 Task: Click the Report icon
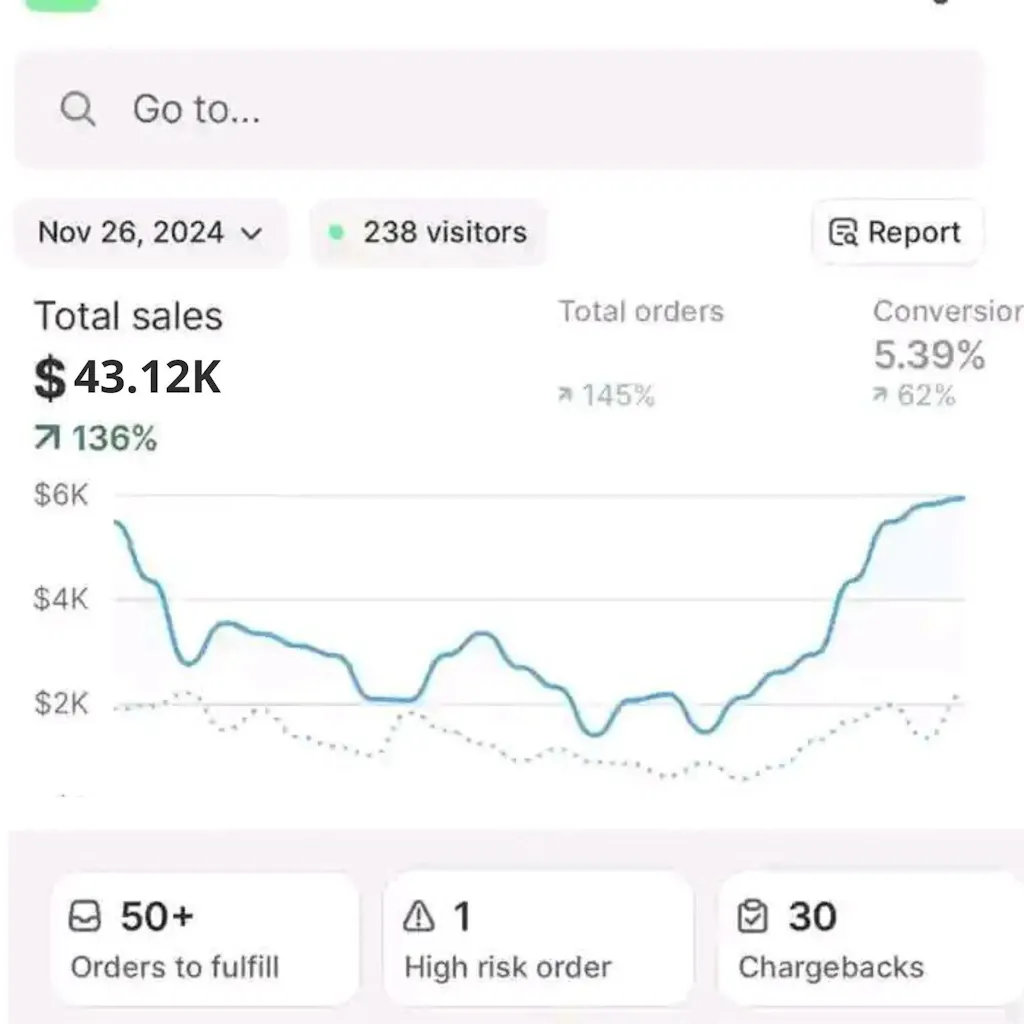(843, 233)
